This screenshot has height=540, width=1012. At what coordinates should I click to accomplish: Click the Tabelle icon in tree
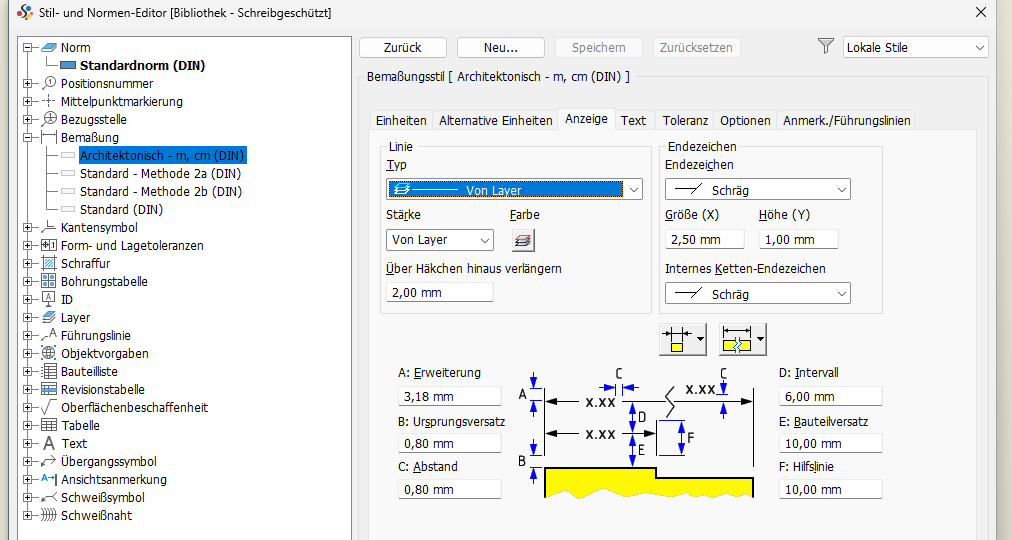click(49, 425)
